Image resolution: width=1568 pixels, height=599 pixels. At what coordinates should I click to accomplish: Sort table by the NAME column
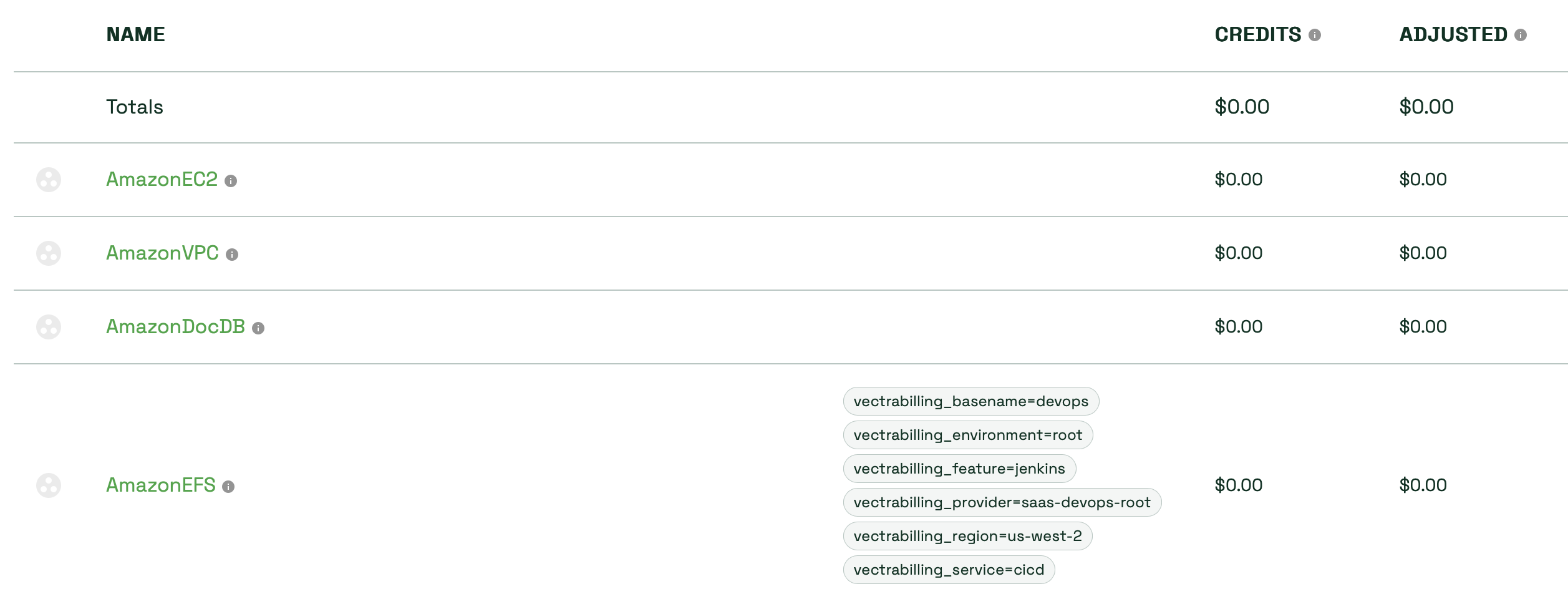pyautogui.click(x=135, y=34)
